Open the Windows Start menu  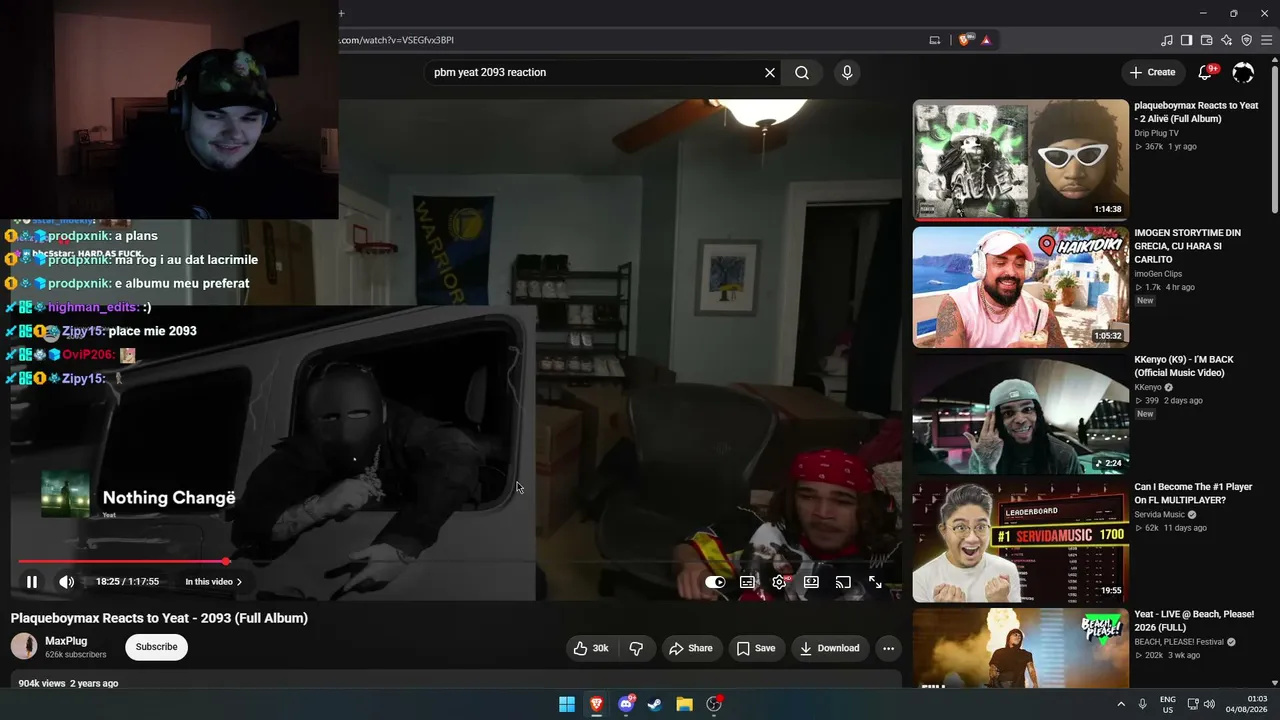[567, 704]
